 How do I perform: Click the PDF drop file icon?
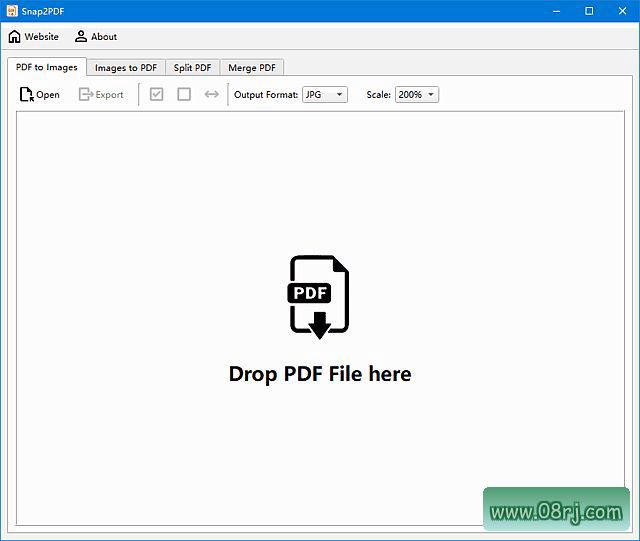319,297
